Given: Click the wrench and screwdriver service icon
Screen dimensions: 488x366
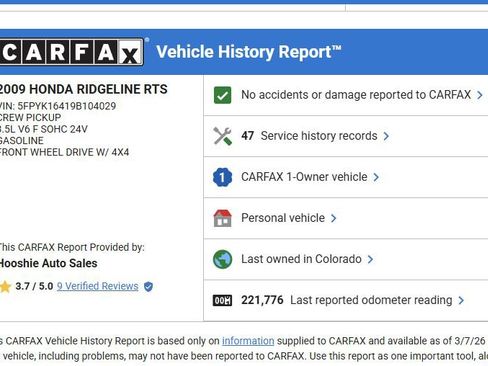Looking at the screenshot, I should (x=222, y=136).
